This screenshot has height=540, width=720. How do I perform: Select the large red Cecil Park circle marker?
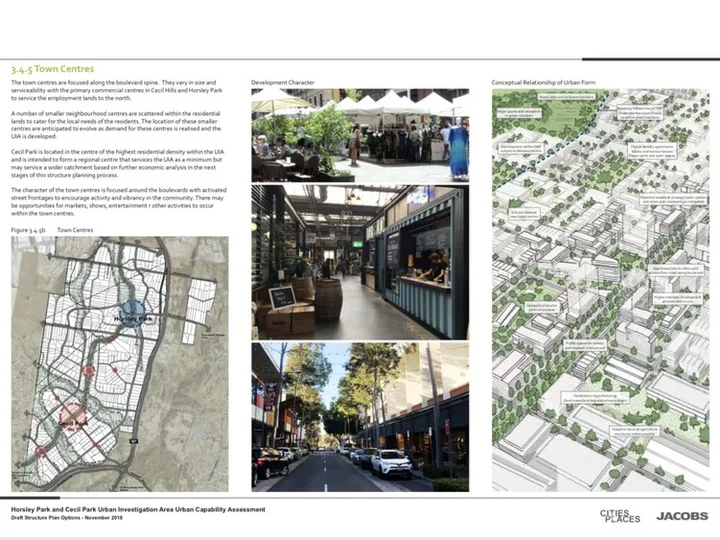(73, 417)
